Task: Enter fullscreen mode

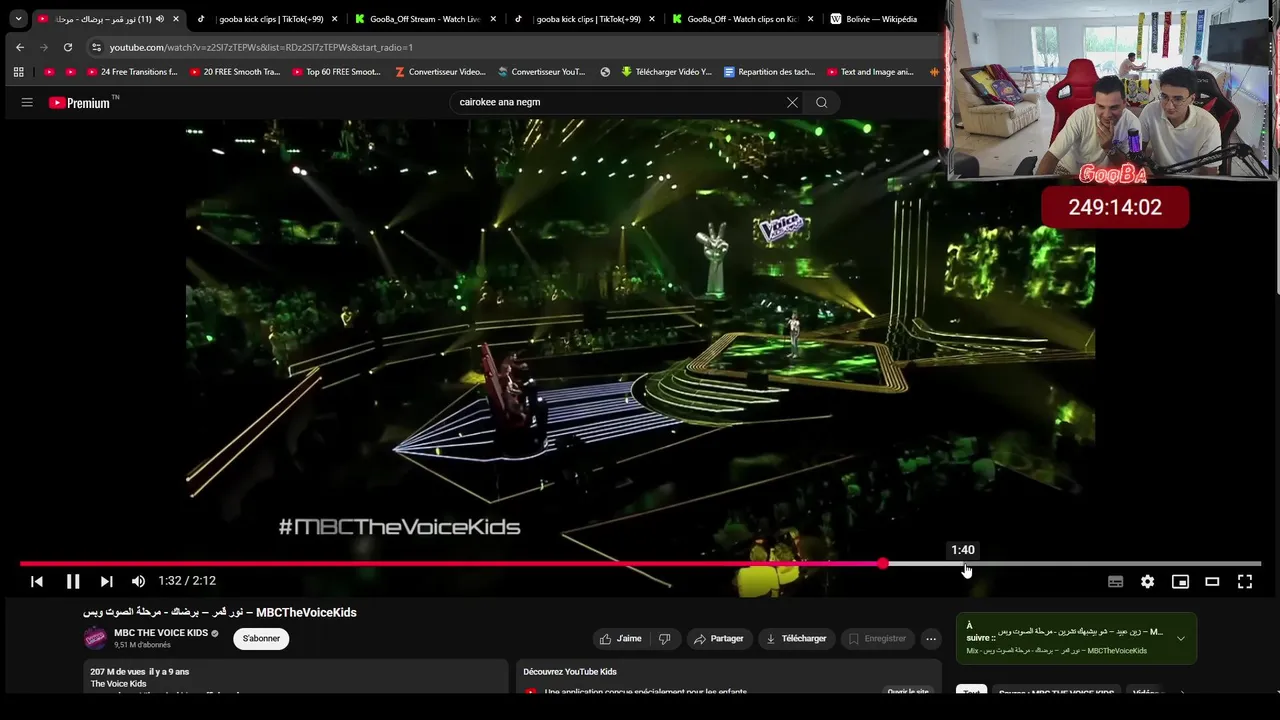Action: pyautogui.click(x=1245, y=581)
